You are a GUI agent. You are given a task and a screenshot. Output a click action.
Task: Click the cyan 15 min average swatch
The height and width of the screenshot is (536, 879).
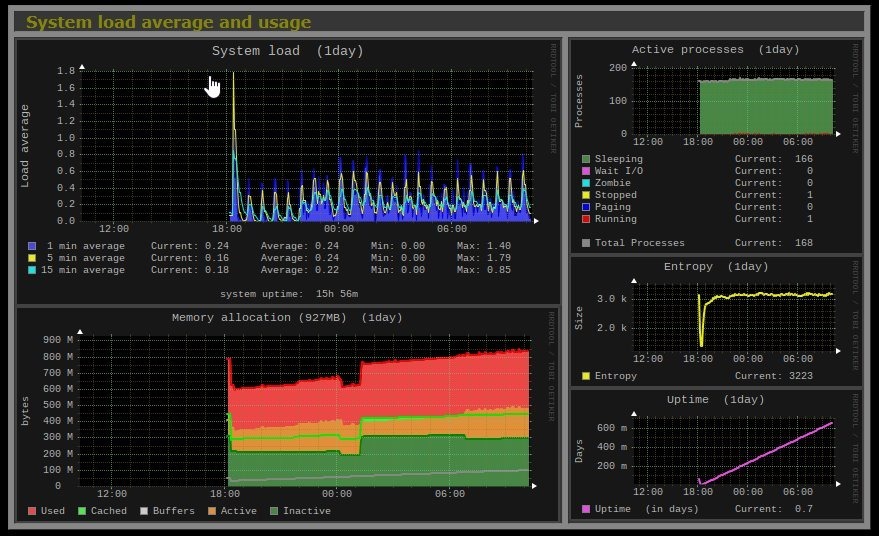click(x=33, y=270)
